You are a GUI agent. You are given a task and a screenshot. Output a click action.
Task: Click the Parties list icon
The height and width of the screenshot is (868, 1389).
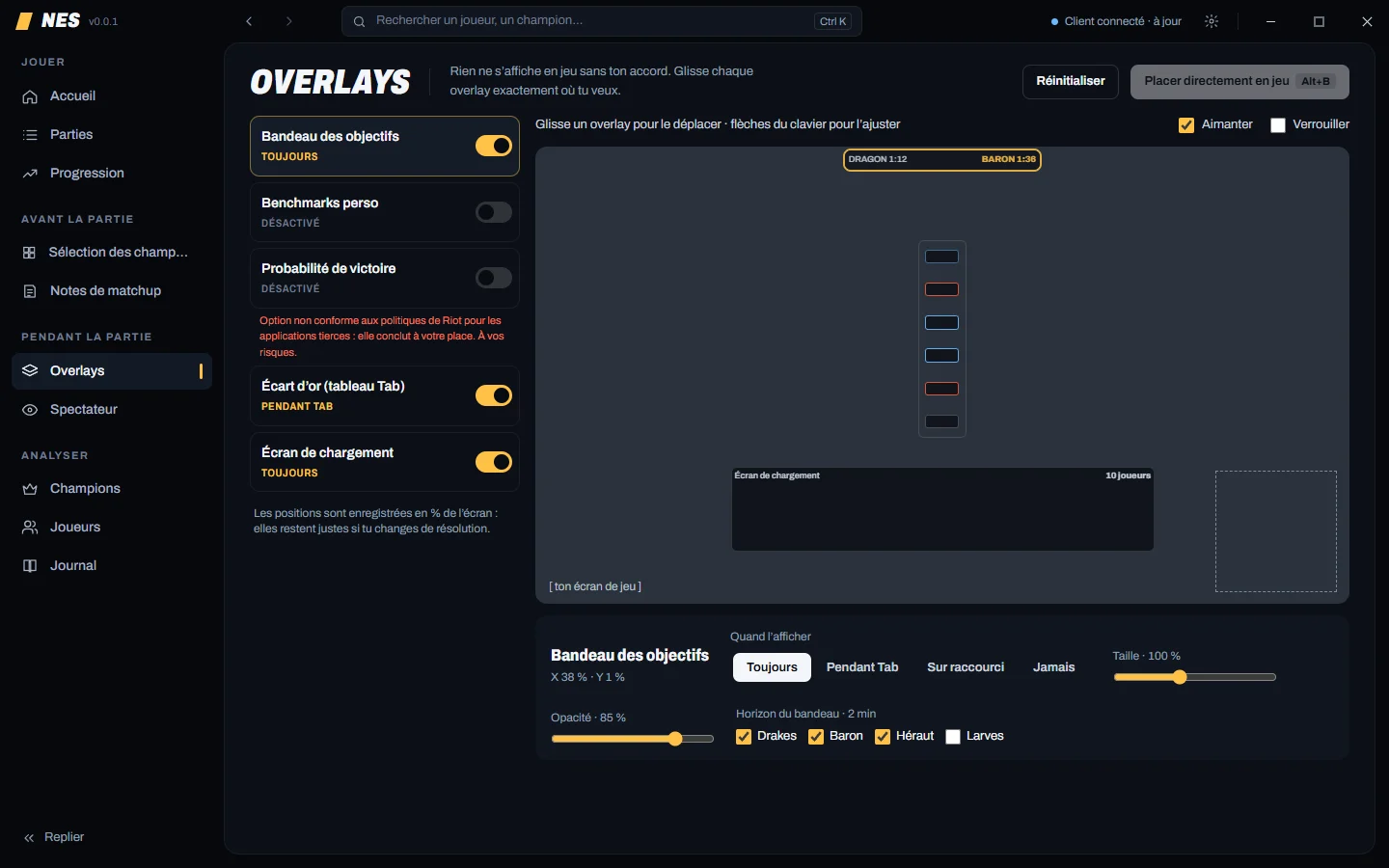pos(30,135)
